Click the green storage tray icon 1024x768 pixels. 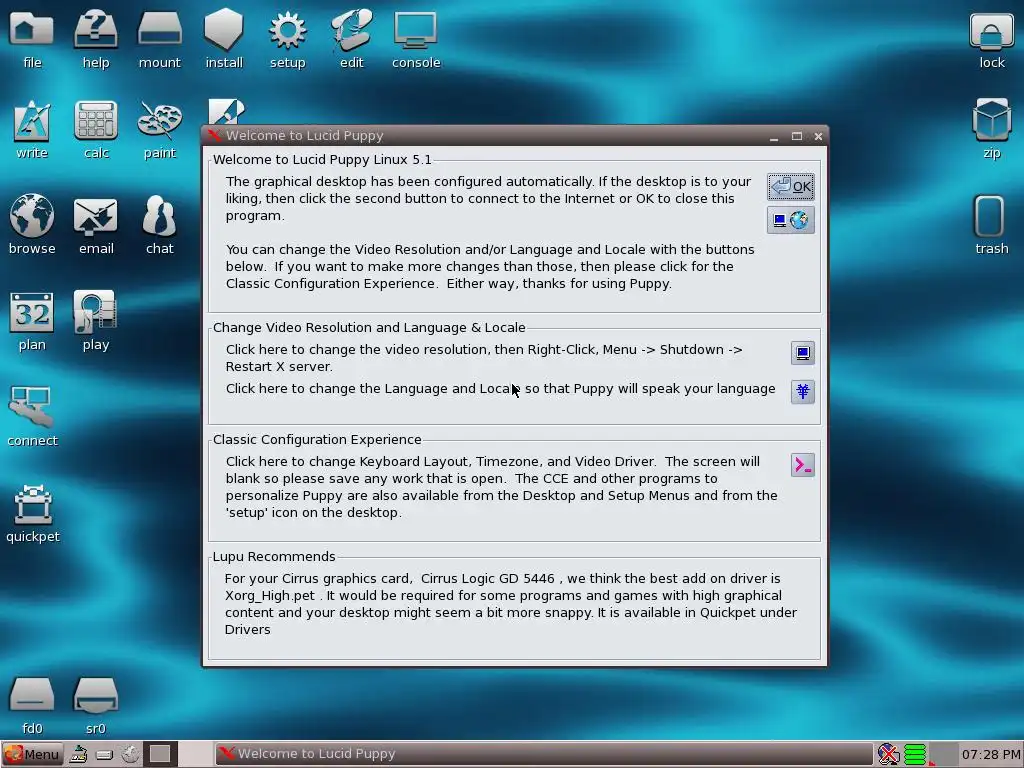[x=914, y=754]
